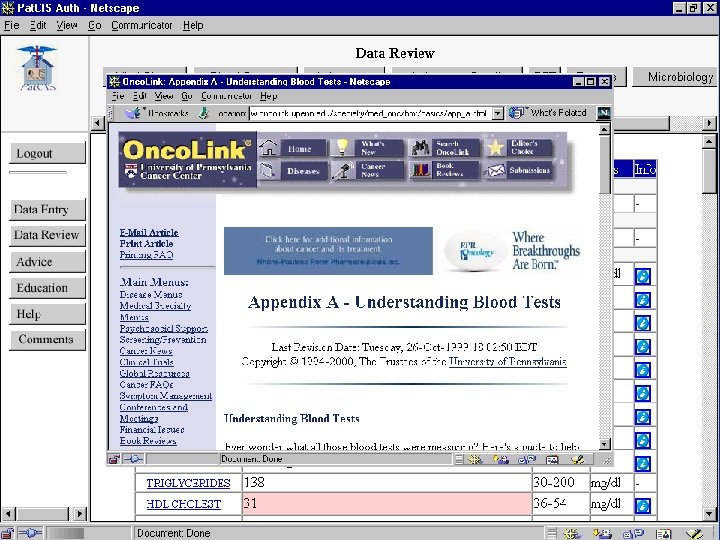Open Search OncoLink binoculars button

(x=444, y=148)
